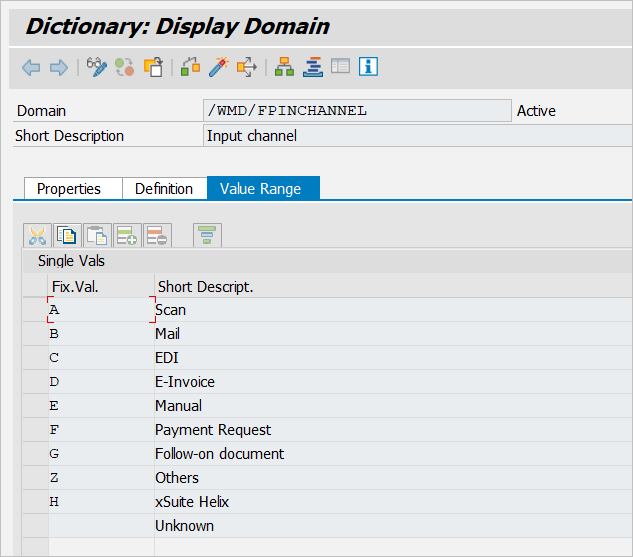Click the Display Object List hierarchy icon

[284, 67]
